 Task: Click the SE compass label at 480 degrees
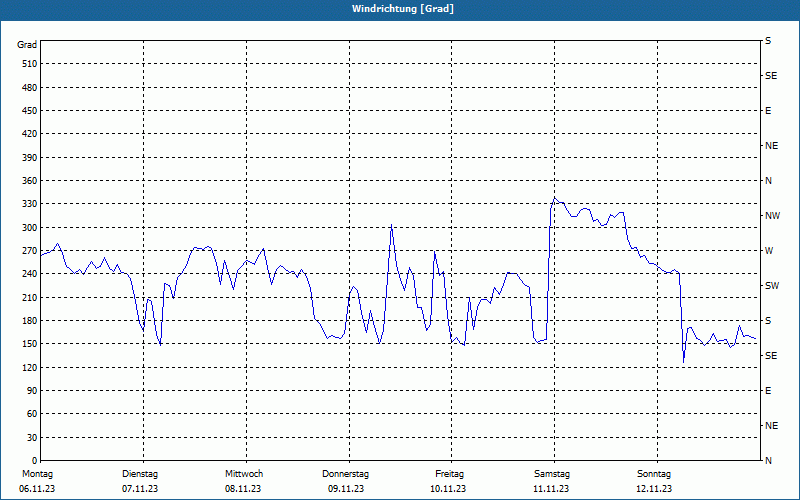tap(771, 76)
